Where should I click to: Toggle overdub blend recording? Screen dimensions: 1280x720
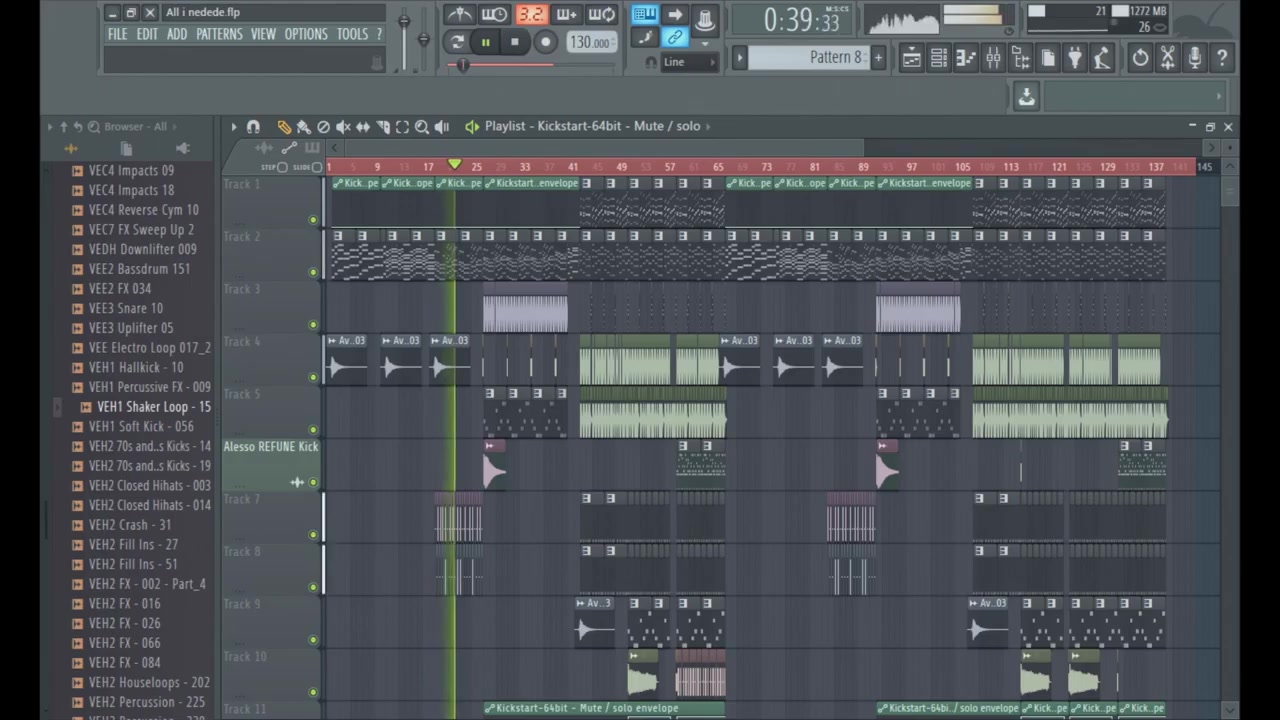[566, 14]
